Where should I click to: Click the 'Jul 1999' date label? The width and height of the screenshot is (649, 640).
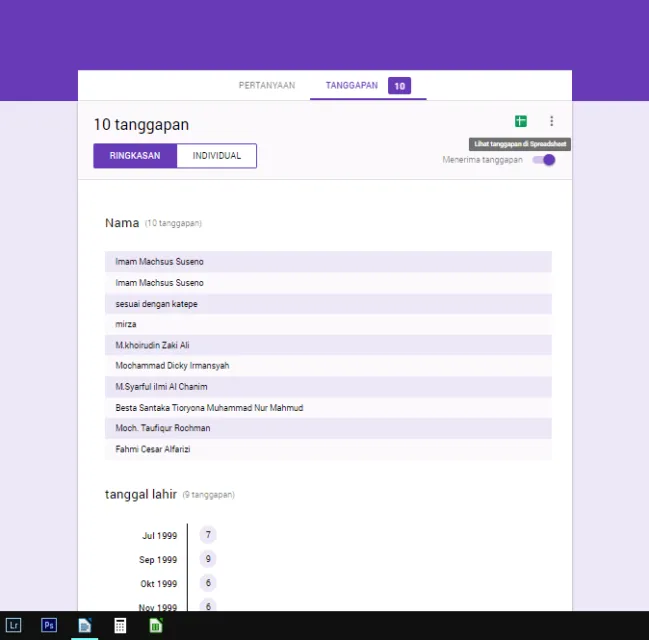pos(159,536)
